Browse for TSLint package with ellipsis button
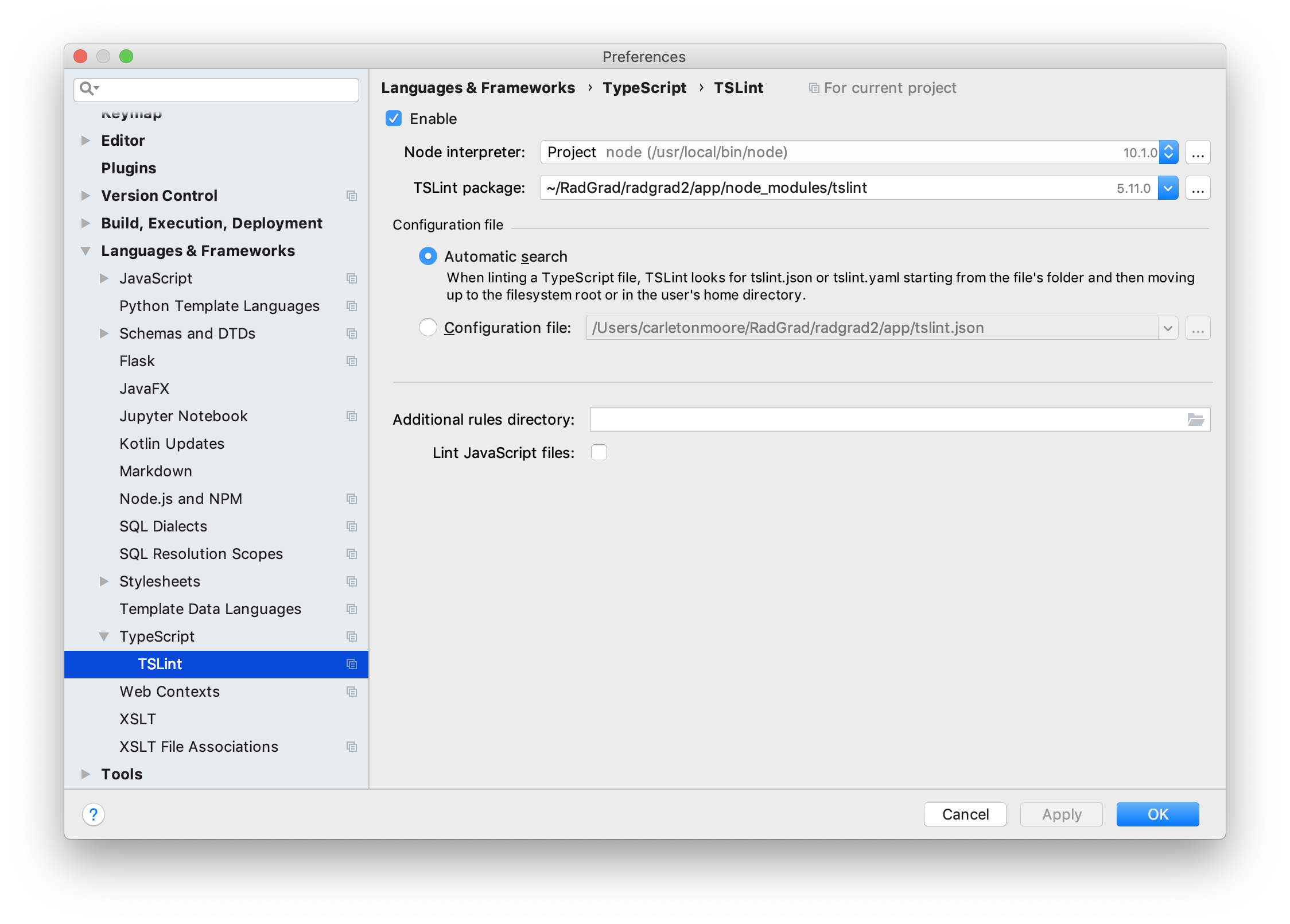This screenshot has height=924, width=1290. coord(1198,188)
